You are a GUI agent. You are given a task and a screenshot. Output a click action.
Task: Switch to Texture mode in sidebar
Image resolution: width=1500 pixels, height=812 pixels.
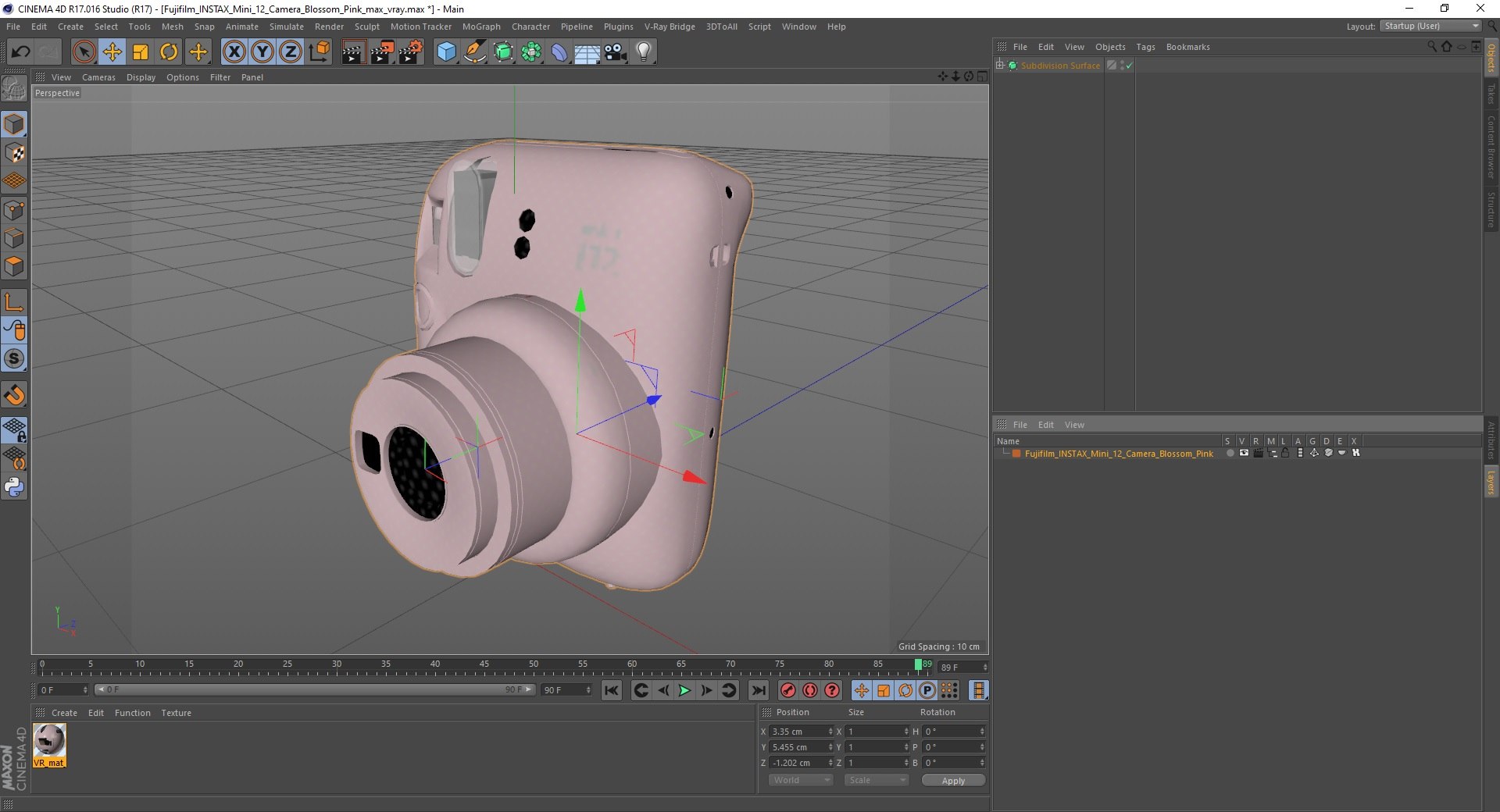[14, 153]
